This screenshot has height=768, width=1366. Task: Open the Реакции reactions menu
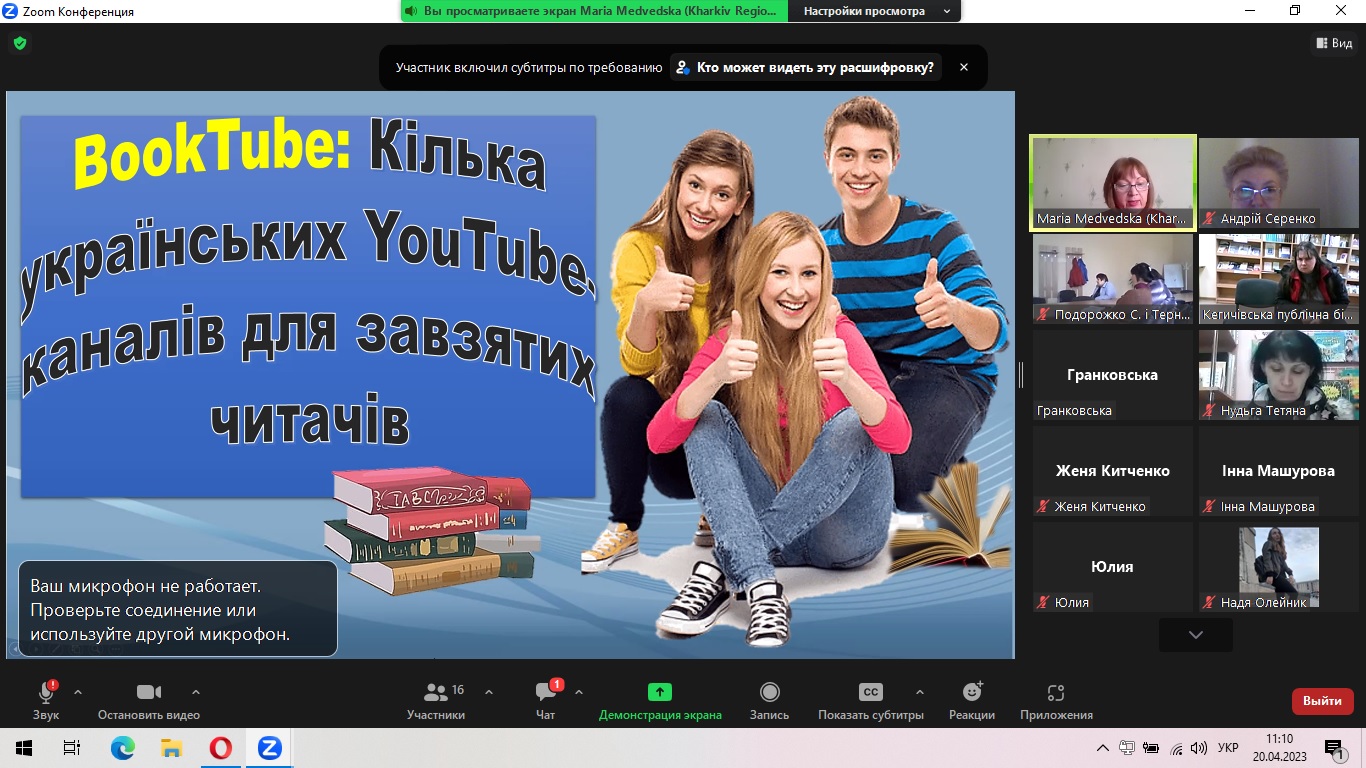point(971,700)
